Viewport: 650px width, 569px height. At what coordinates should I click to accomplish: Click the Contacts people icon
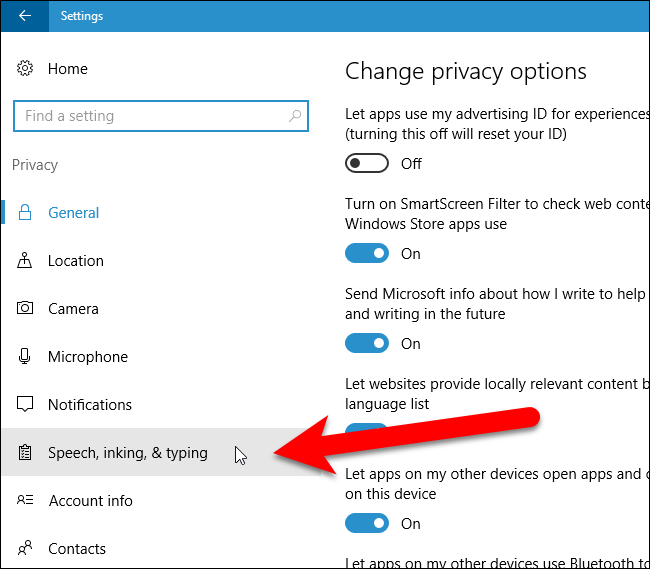(26, 549)
